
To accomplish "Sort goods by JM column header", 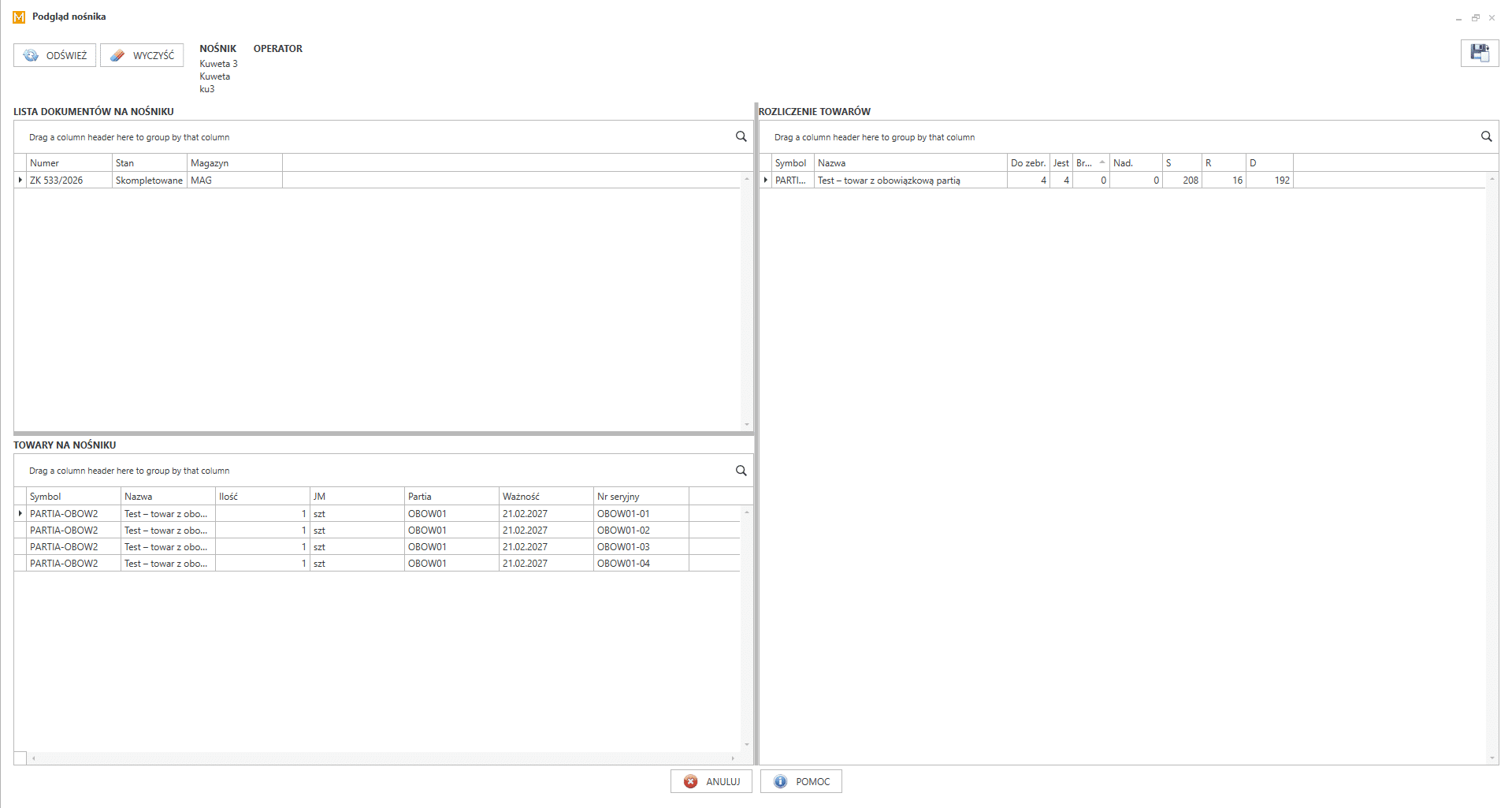I will coord(357,496).
